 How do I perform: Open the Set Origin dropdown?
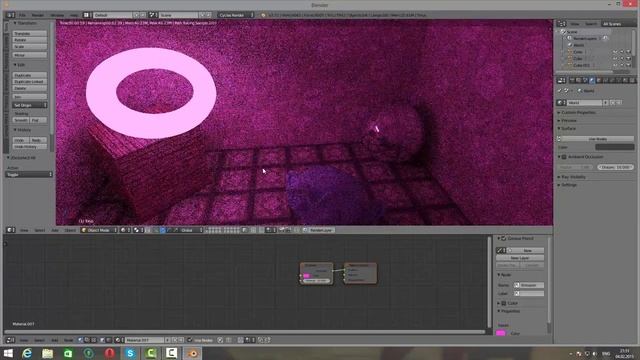pos(30,105)
